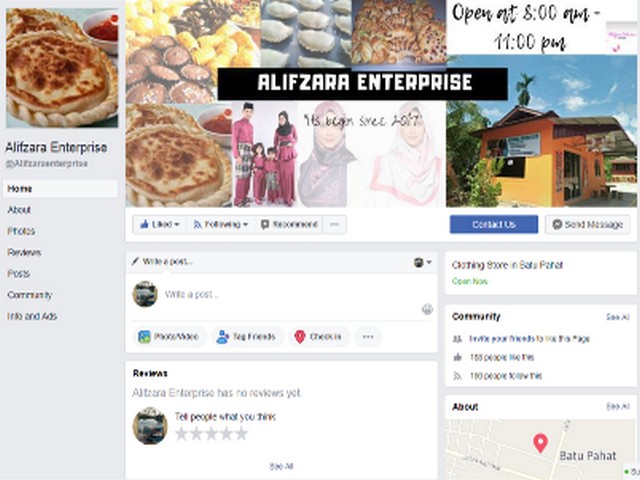Click the red map pin marker
The height and width of the screenshot is (480, 640).
pyautogui.click(x=540, y=443)
